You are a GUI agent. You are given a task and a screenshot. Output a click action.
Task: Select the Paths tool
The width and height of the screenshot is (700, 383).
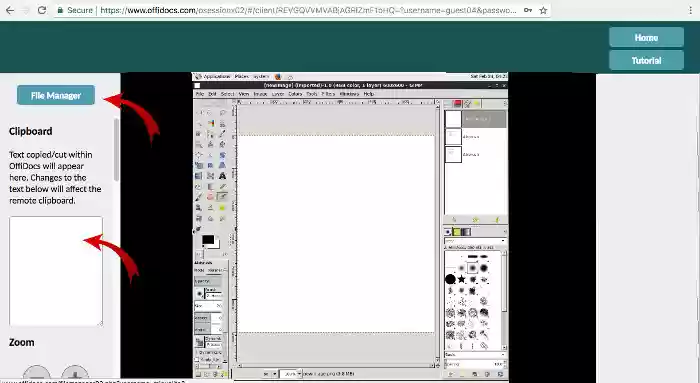pyautogui.click(x=211, y=134)
